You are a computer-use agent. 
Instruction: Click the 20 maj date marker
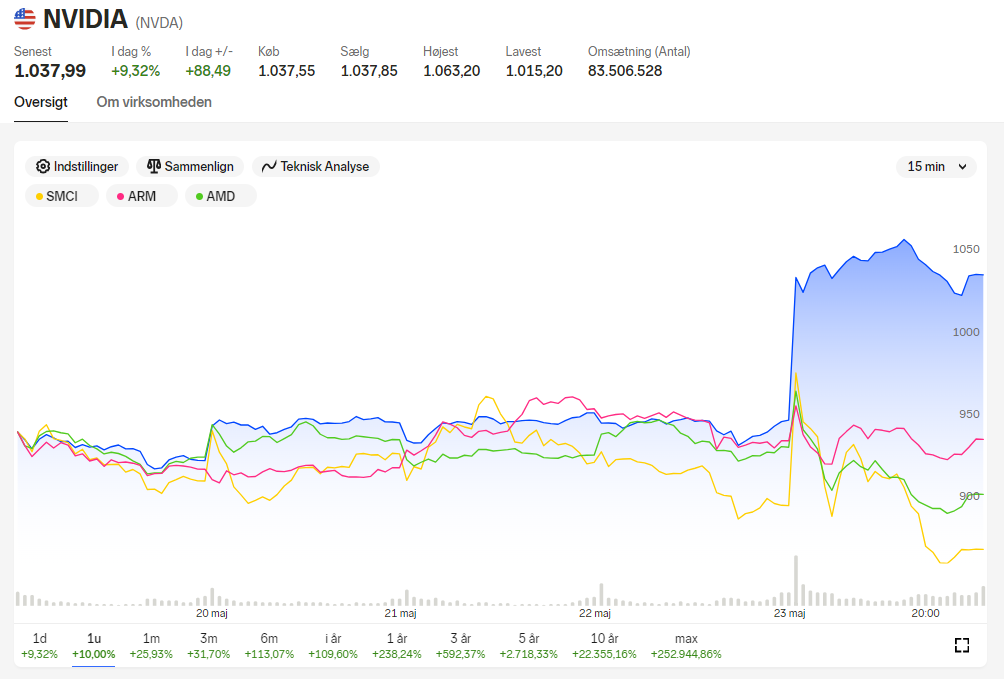tap(212, 614)
